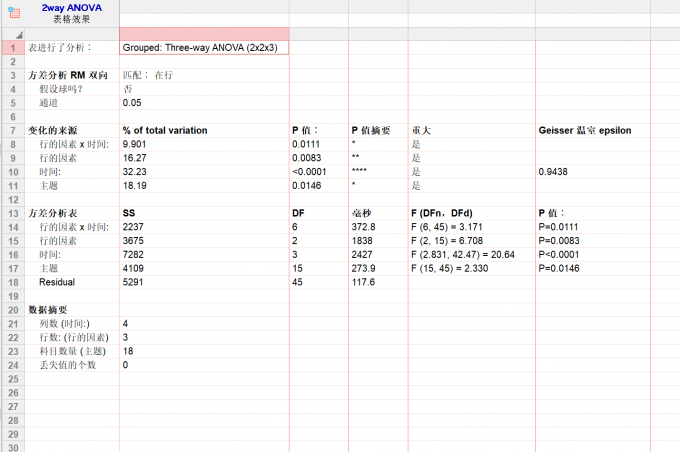Image resolution: width=680 pixels, height=452 pixels.
Task: Select the DF value 45 in Residual row
Action: click(297, 282)
